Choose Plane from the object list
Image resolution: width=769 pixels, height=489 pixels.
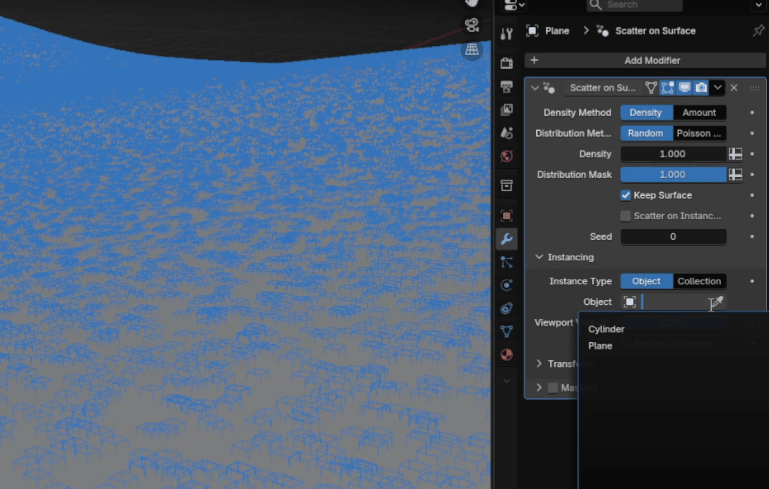click(601, 346)
